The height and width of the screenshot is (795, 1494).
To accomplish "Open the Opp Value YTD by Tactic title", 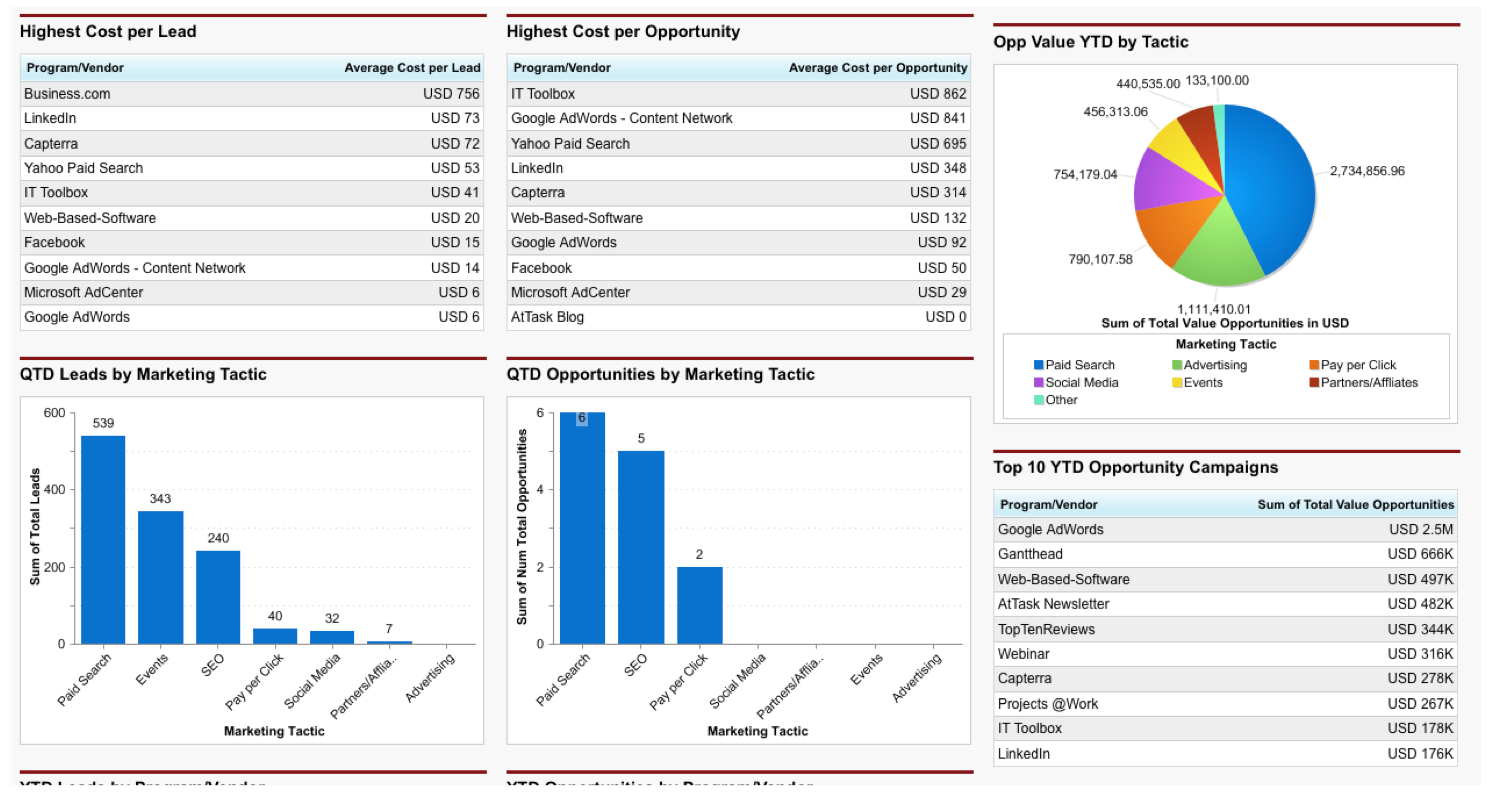I will coord(1091,42).
